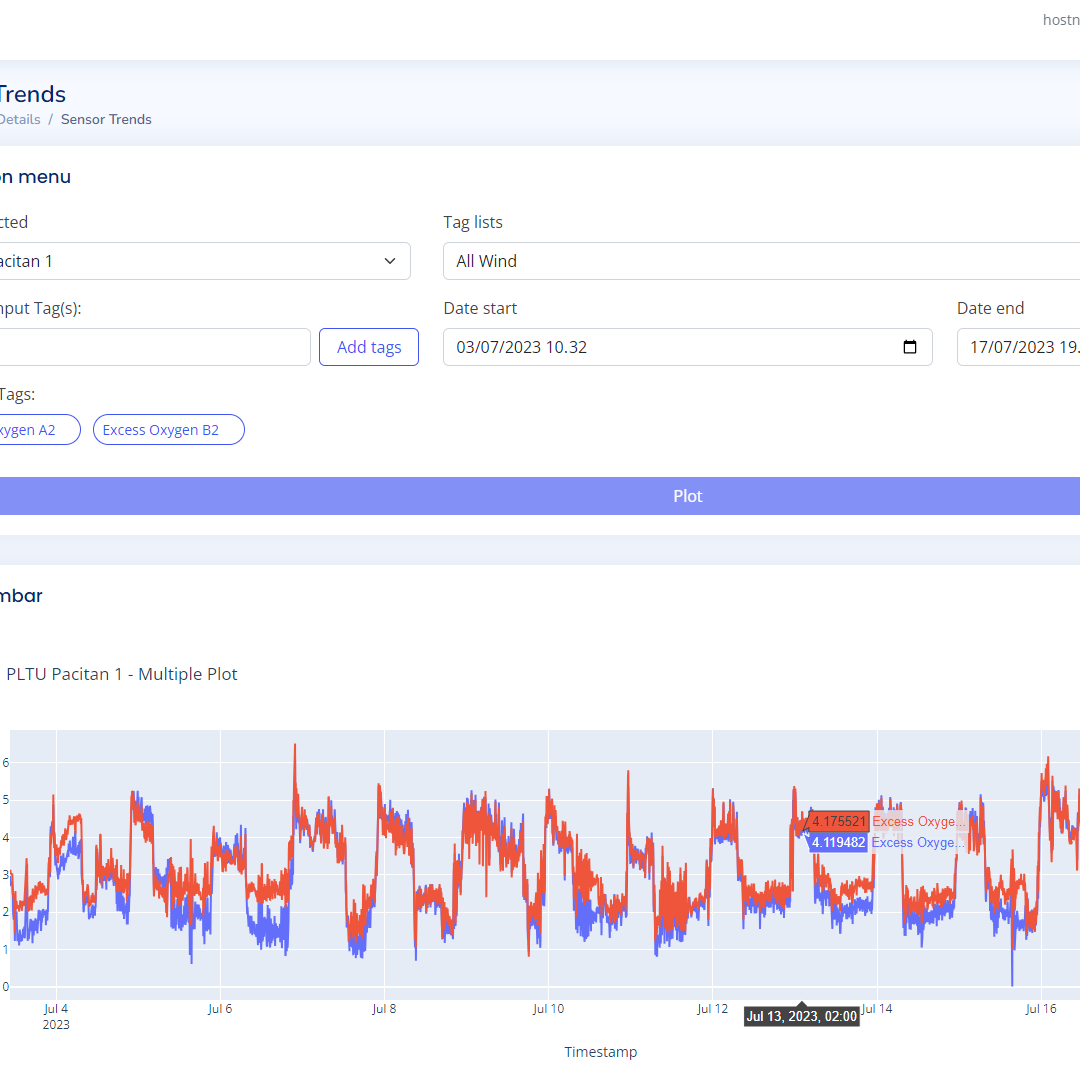The image size is (1080, 1080).
Task: Open the calendar picker in Date start
Action: click(x=909, y=347)
